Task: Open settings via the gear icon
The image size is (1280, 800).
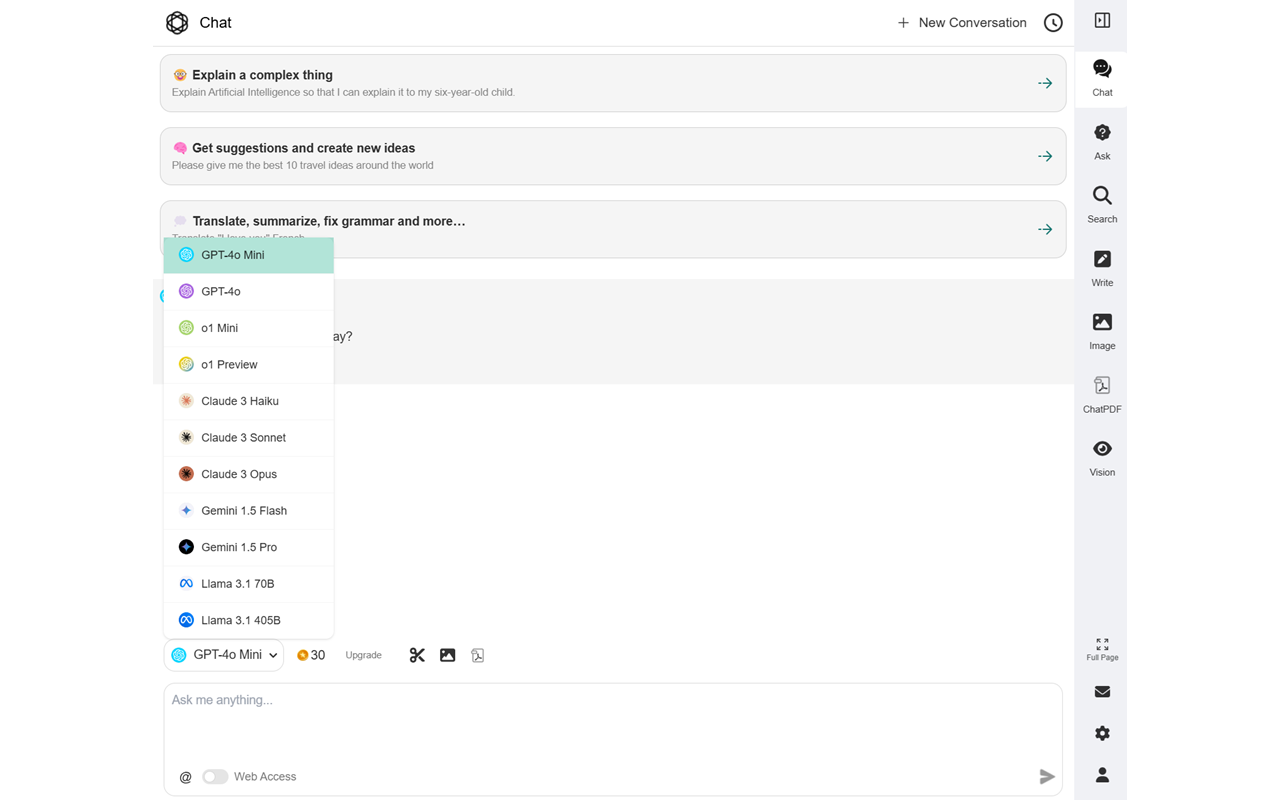Action: point(1101,733)
